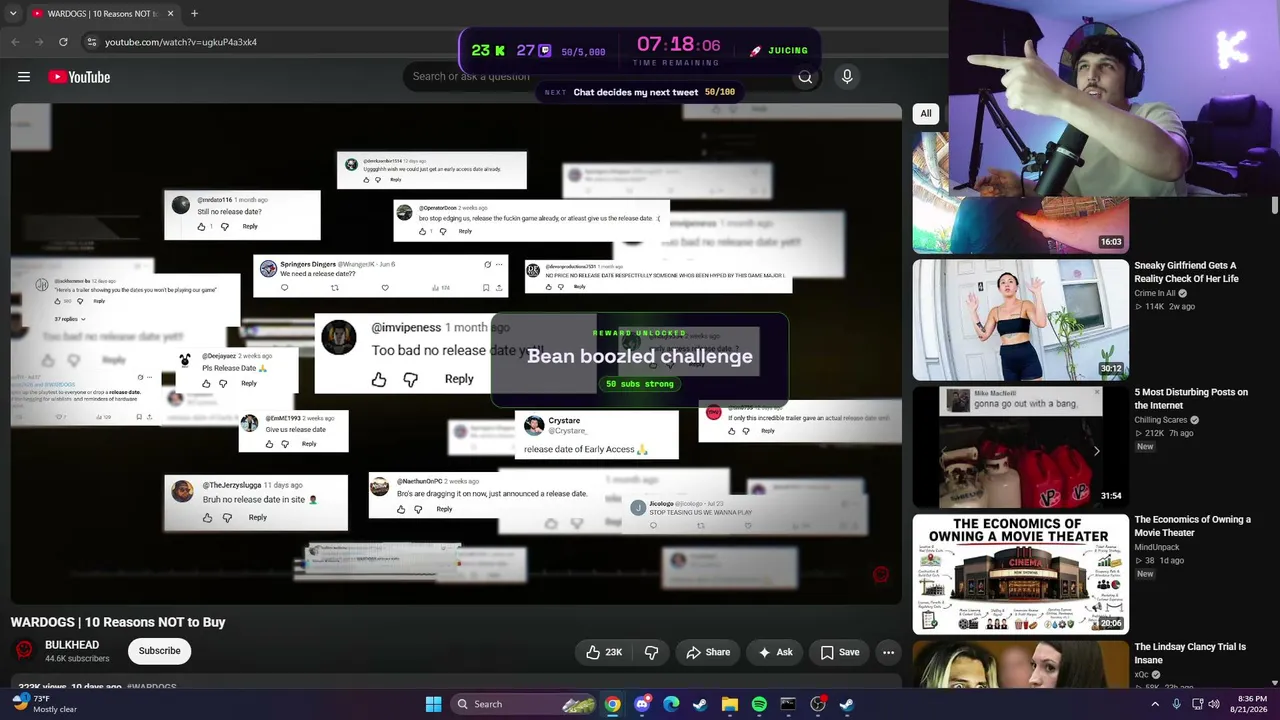Open File Explorer from the taskbar
The width and height of the screenshot is (1280, 720).
point(730,704)
